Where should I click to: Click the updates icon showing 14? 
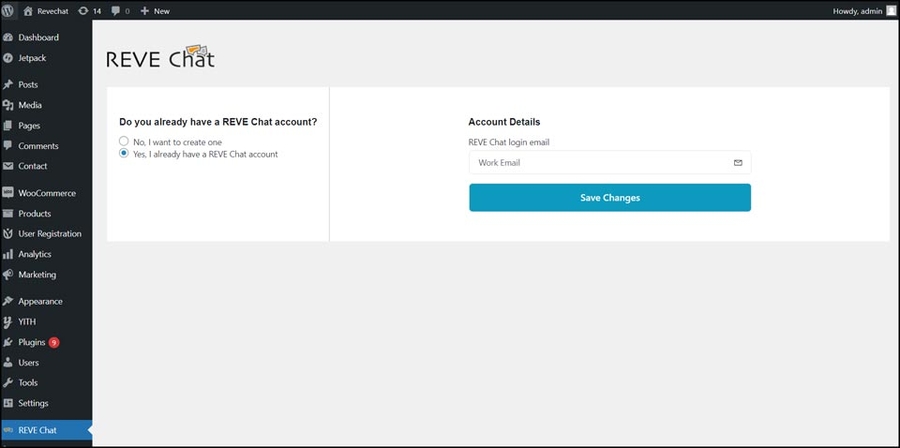(90, 11)
